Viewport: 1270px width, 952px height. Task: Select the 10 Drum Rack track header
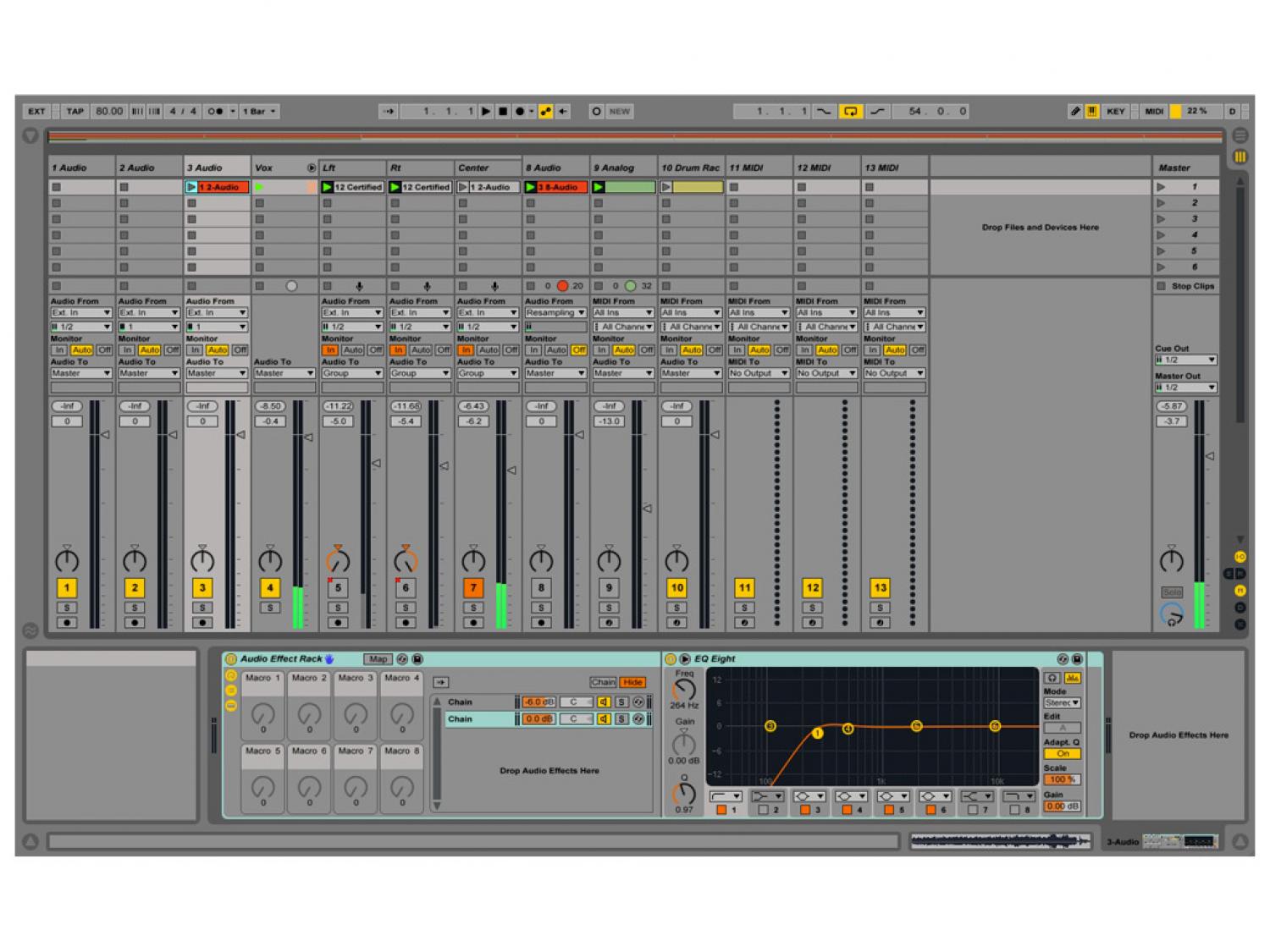(x=691, y=168)
